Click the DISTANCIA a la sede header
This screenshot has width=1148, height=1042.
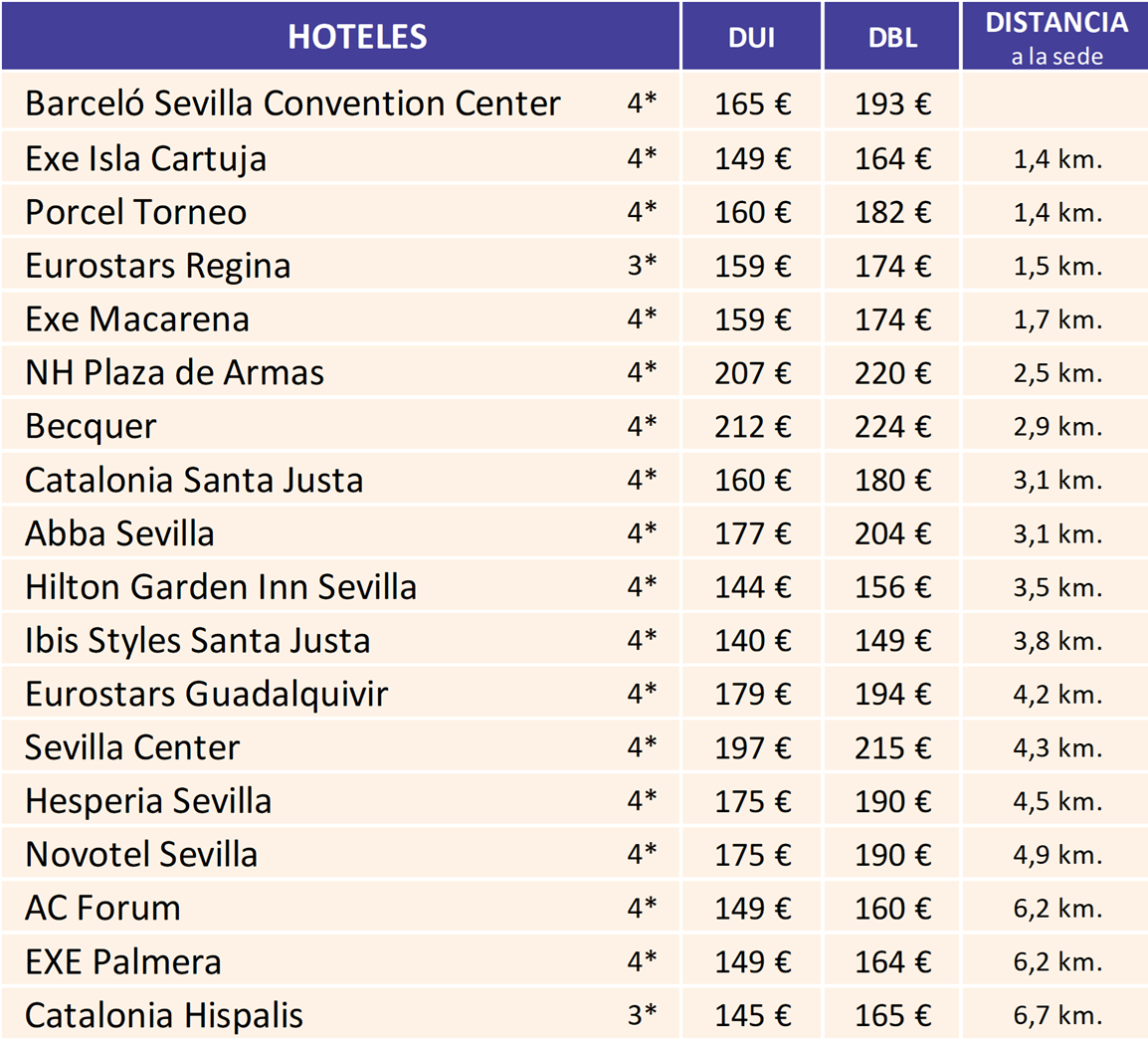point(1056,38)
